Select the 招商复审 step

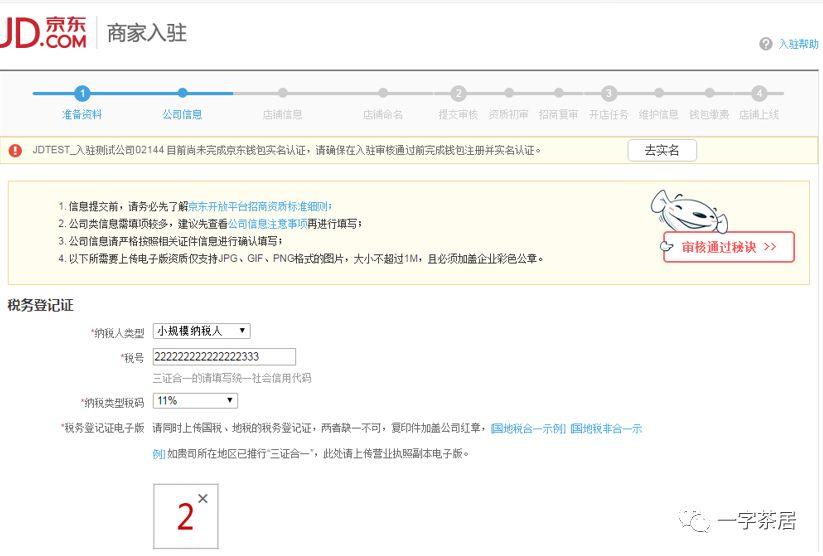pyautogui.click(x=558, y=104)
